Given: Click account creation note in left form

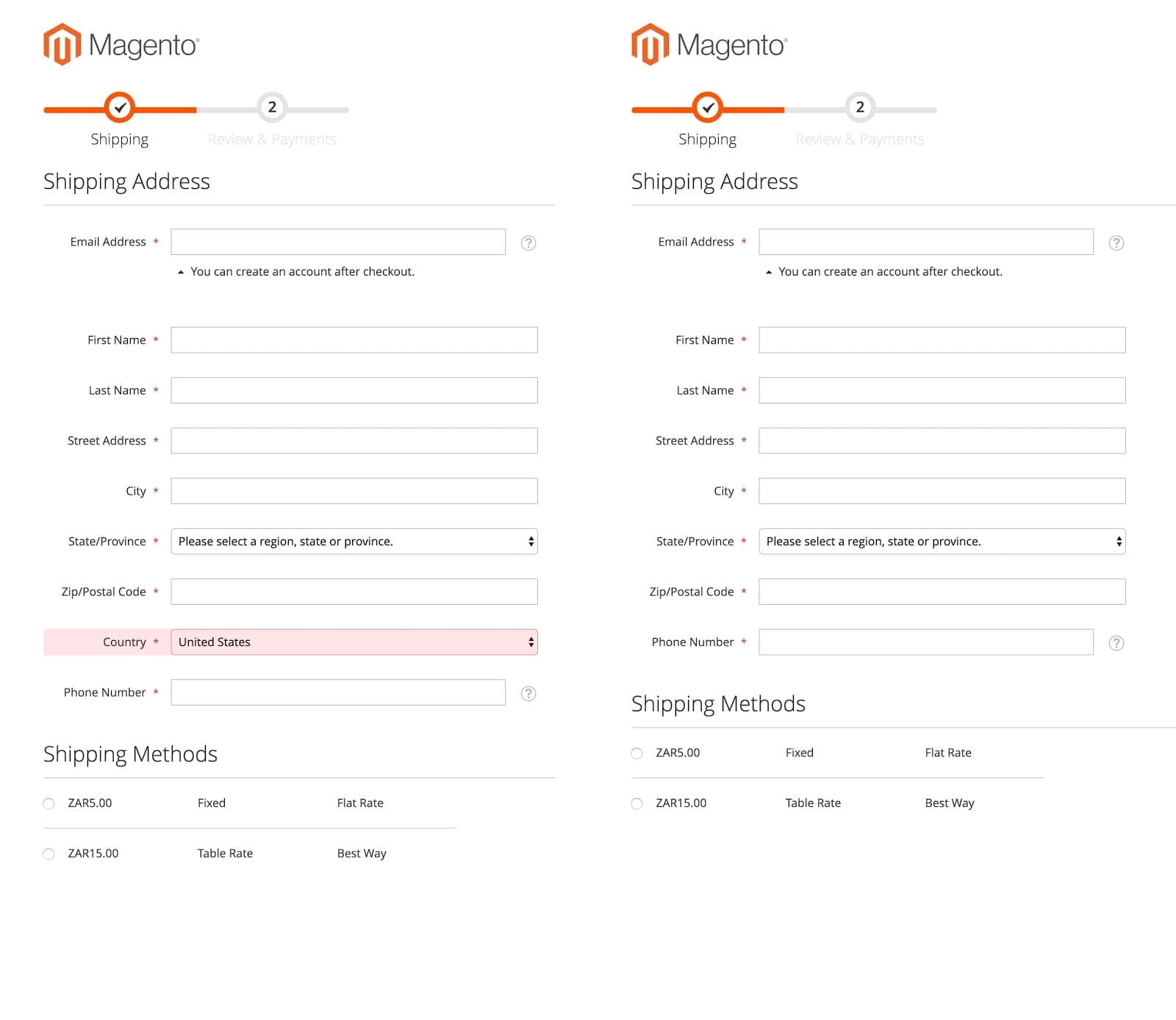Looking at the screenshot, I should pyautogui.click(x=301, y=272).
